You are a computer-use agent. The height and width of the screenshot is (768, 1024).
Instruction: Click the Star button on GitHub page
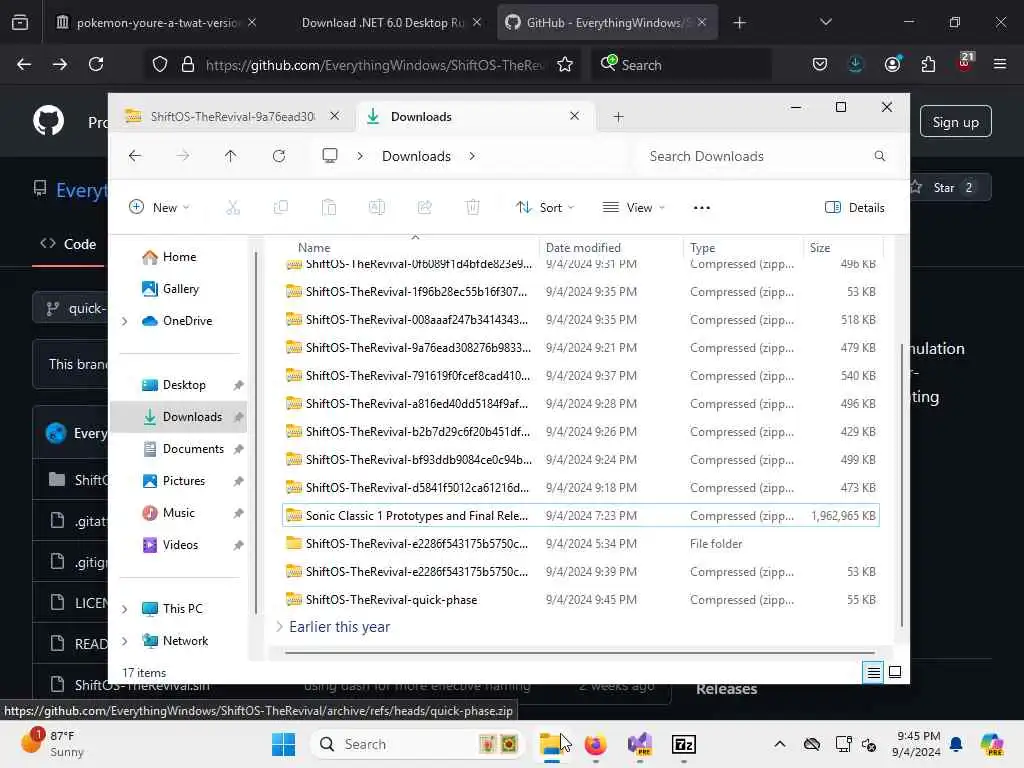tap(952, 187)
